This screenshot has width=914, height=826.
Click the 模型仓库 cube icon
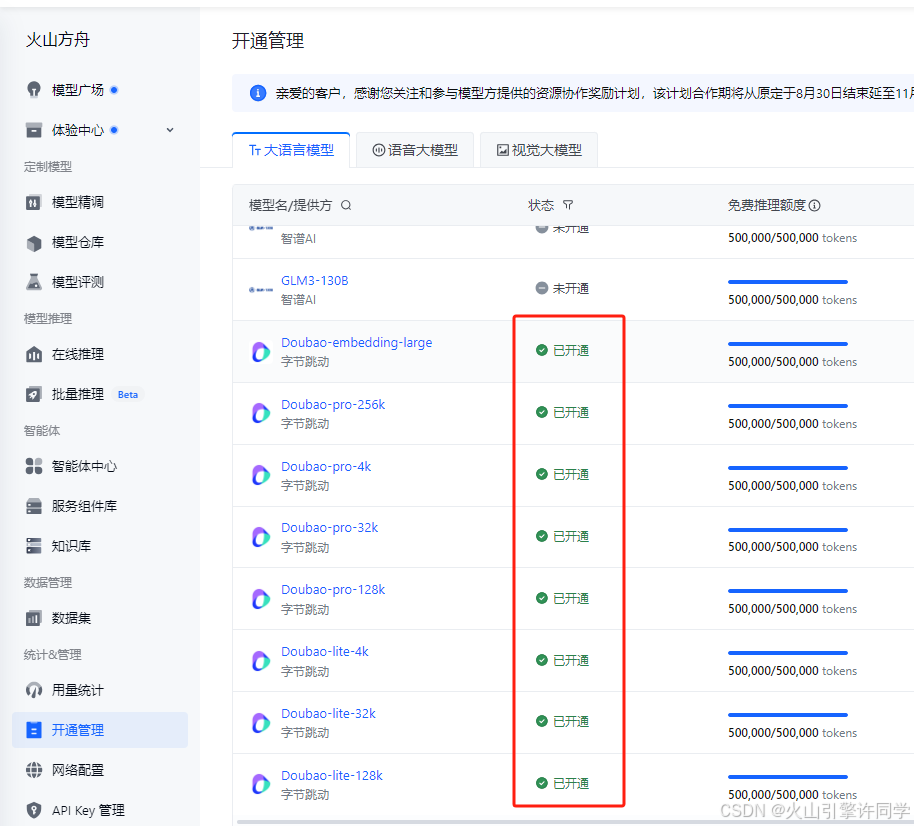(34, 242)
